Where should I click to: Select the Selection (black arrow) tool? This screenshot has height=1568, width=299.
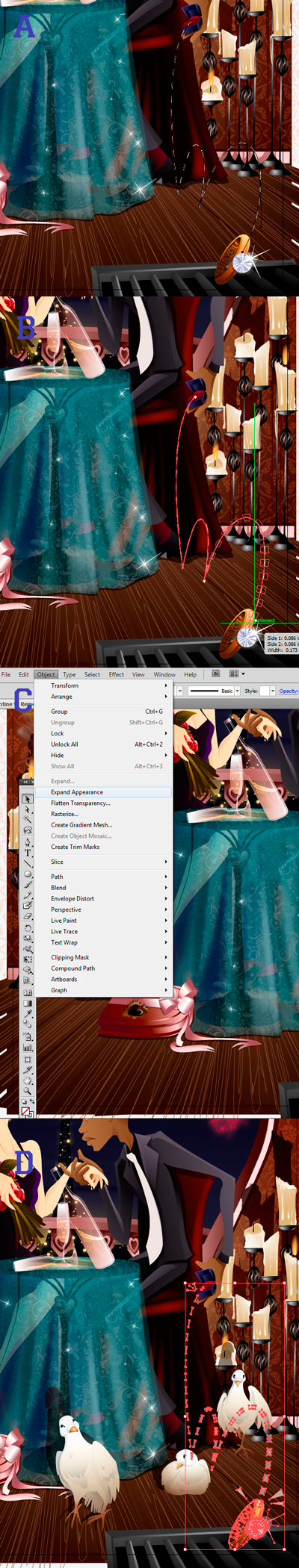coord(28,799)
